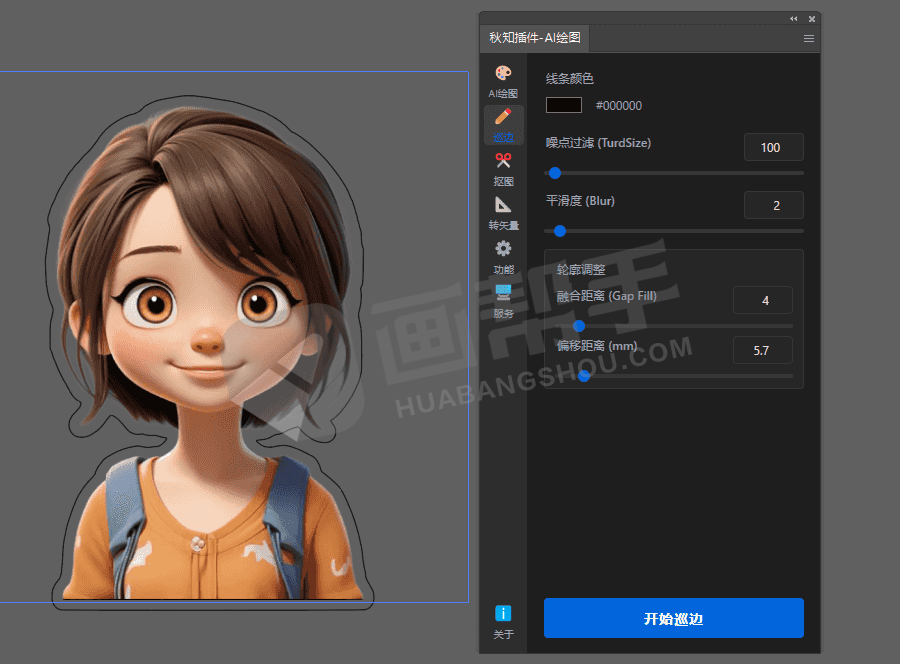900x664 pixels.
Task: Click the 噪点过滤 (TurdSize) value field
Action: tap(773, 147)
